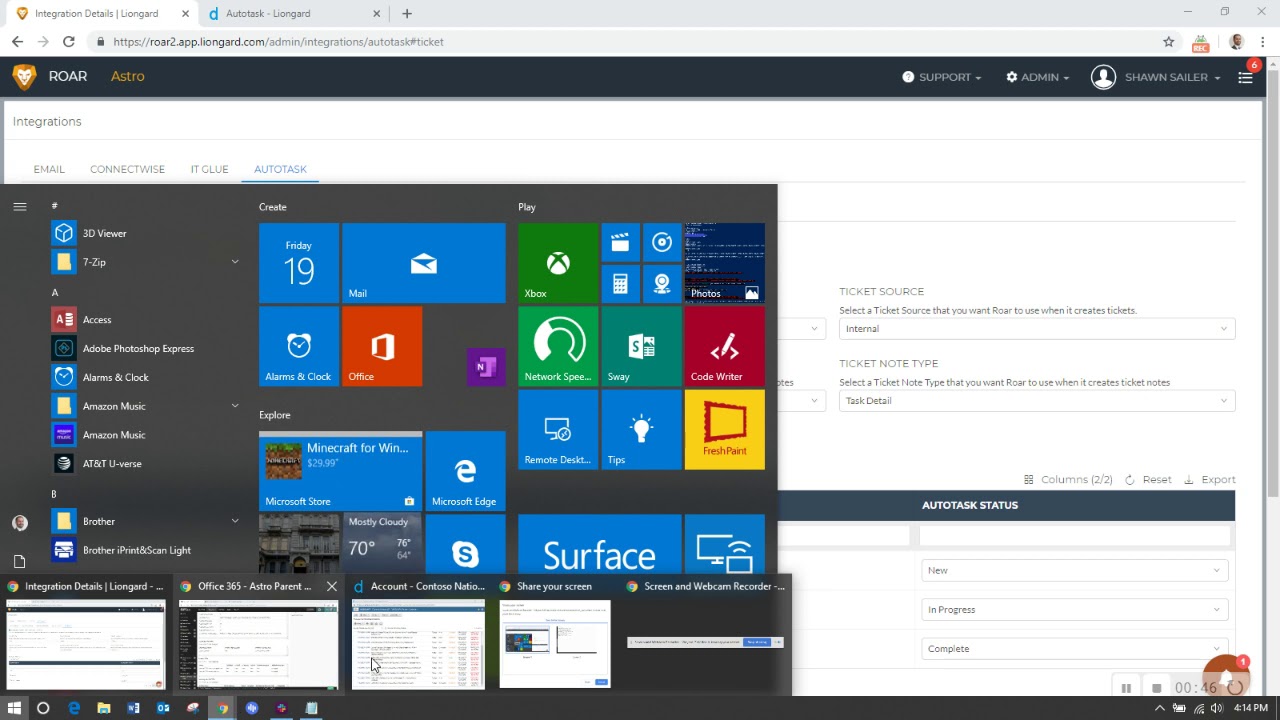Reload the Liongard page

pyautogui.click(x=68, y=42)
